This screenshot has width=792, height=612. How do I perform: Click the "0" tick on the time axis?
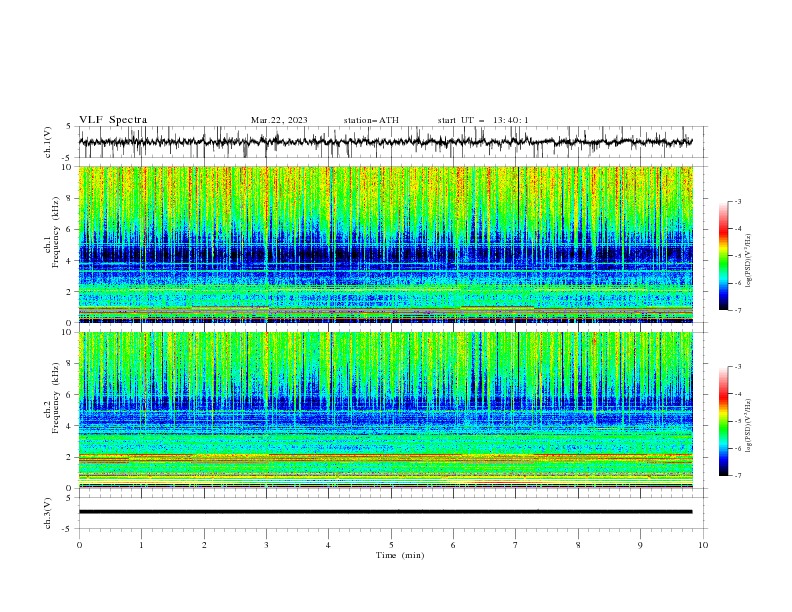coord(79,545)
